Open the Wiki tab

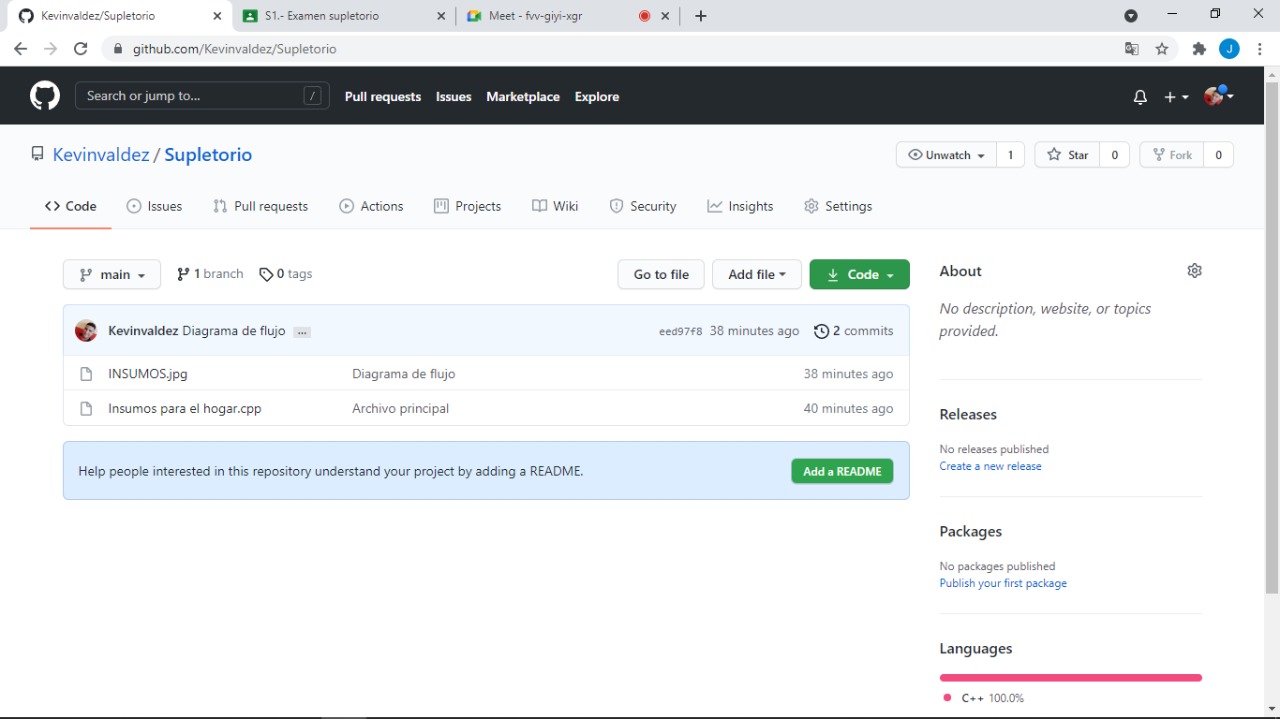pyautogui.click(x=555, y=206)
